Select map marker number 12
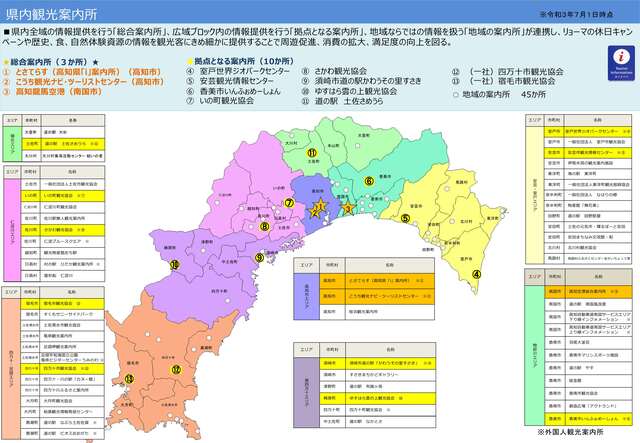Viewport: 640px width, 443px height. click(176, 368)
